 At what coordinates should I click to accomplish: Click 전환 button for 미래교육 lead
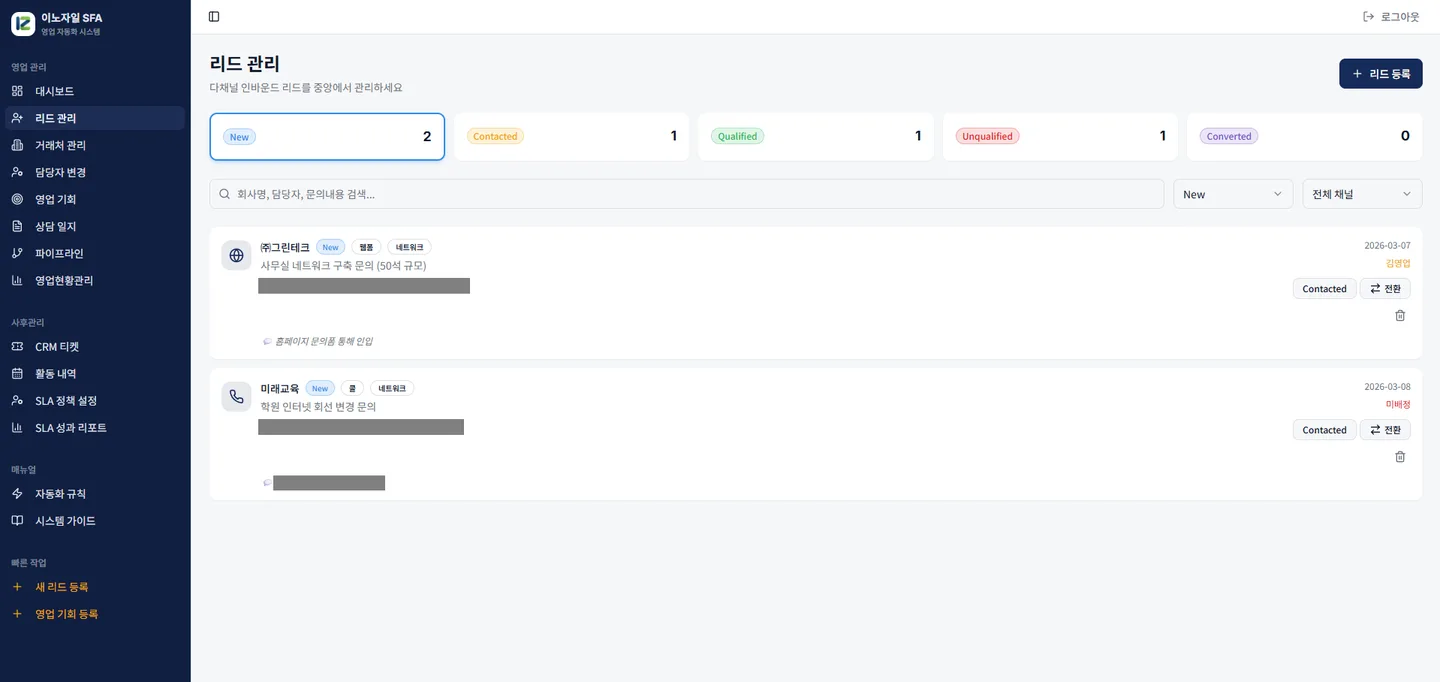[x=1385, y=430]
